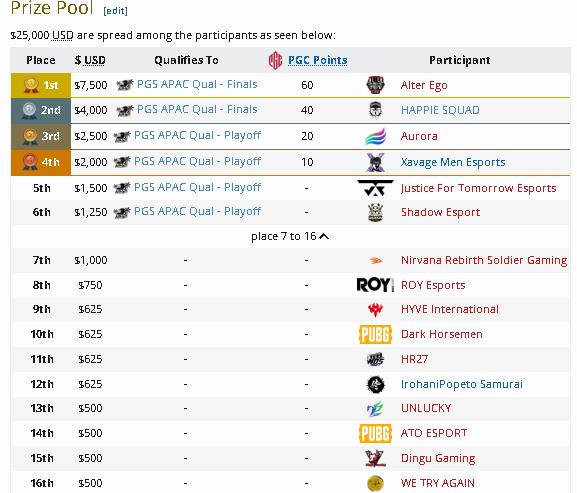Open the HR27 team page
The image size is (577, 493).
pos(414,359)
